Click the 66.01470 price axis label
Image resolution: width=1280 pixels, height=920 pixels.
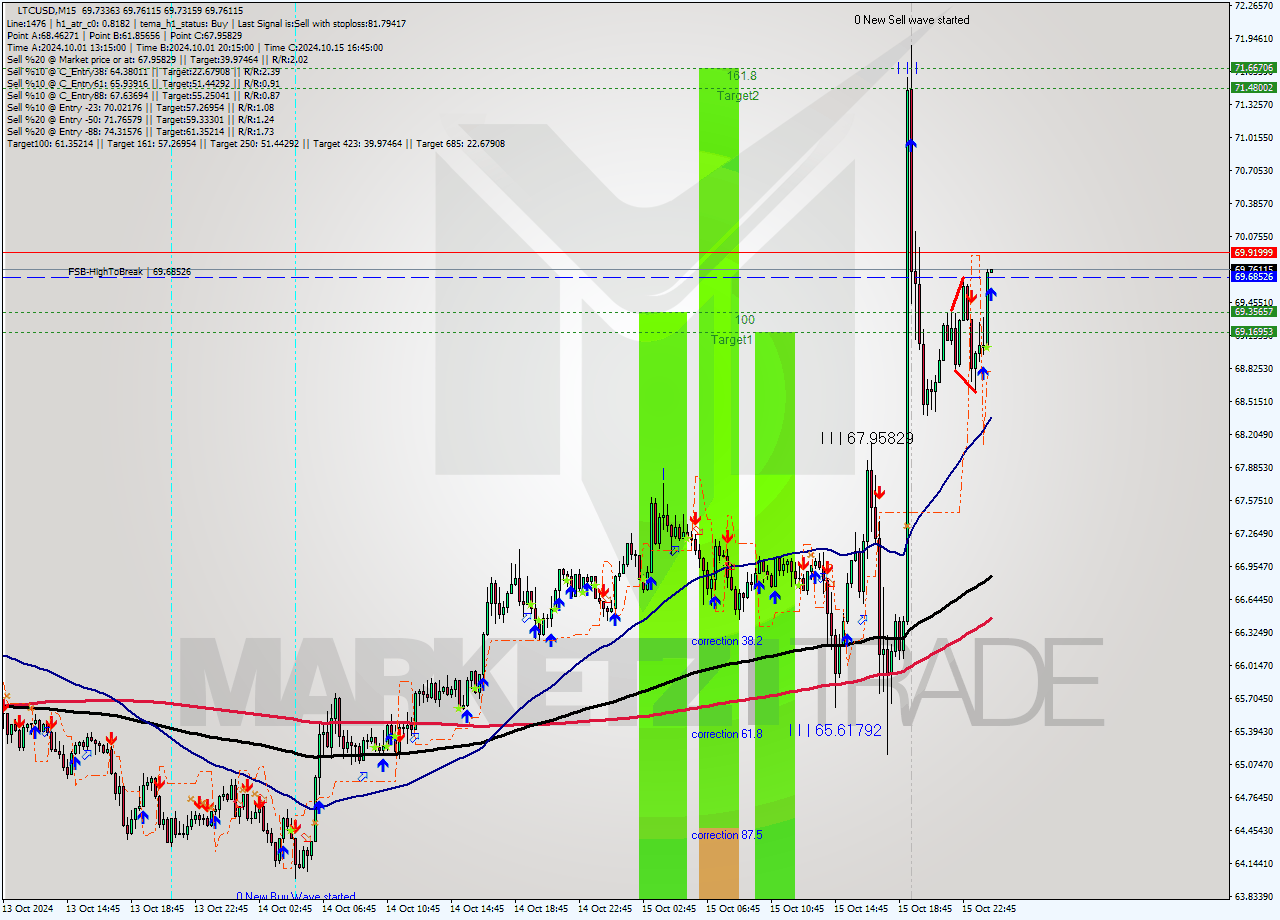(x=1254, y=665)
